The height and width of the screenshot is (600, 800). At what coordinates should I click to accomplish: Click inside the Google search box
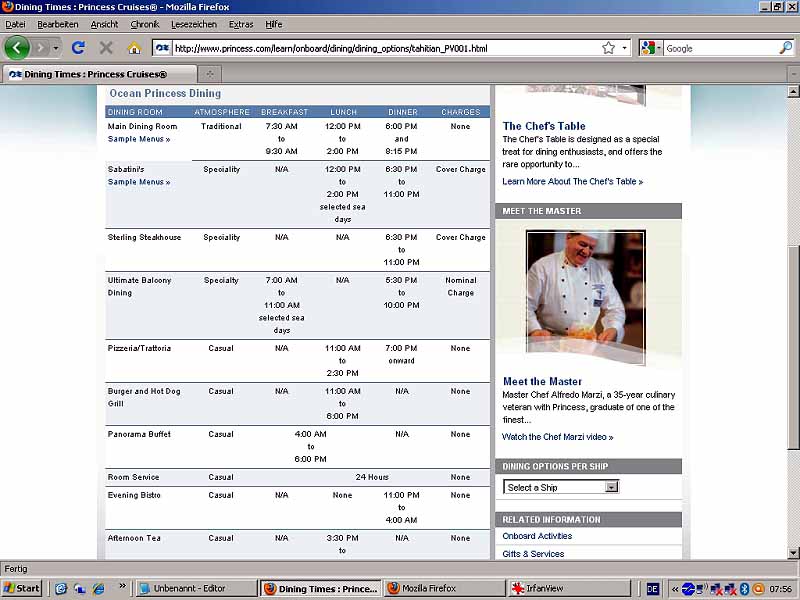coord(721,48)
